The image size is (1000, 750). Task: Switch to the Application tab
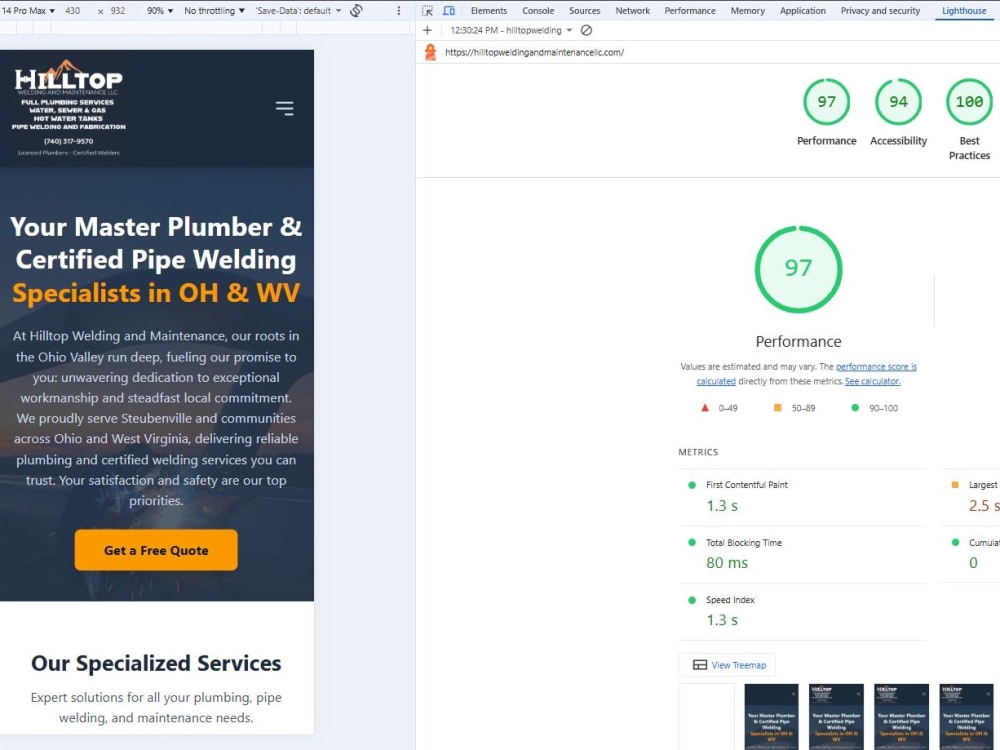click(x=802, y=11)
